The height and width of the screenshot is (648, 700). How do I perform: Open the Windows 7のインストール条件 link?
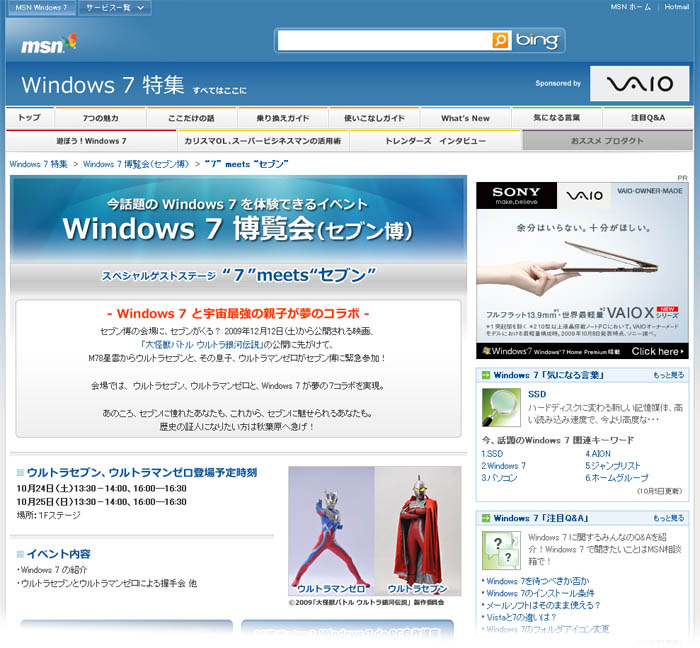(540, 593)
